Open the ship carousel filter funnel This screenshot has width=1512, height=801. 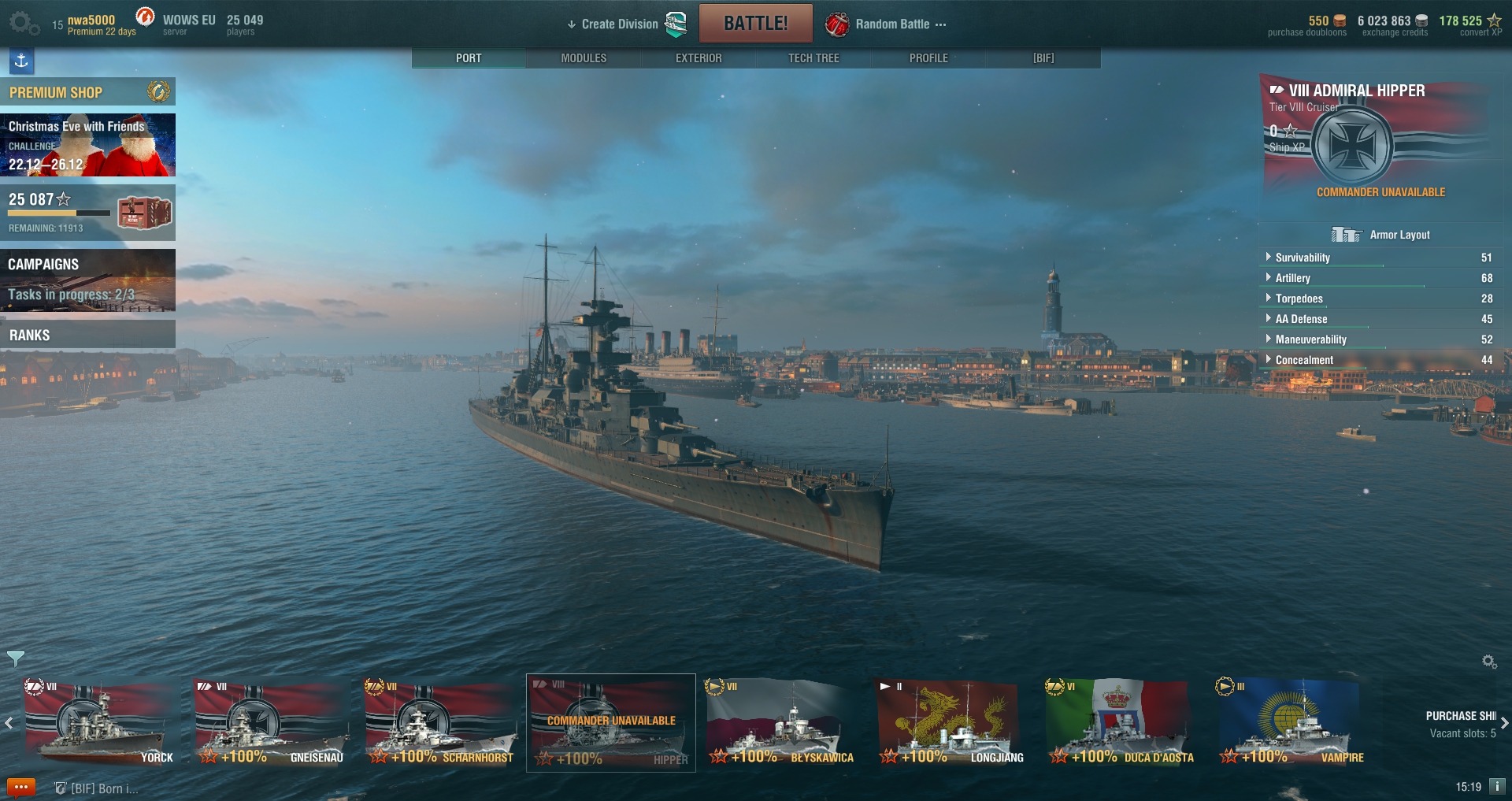tap(15, 658)
